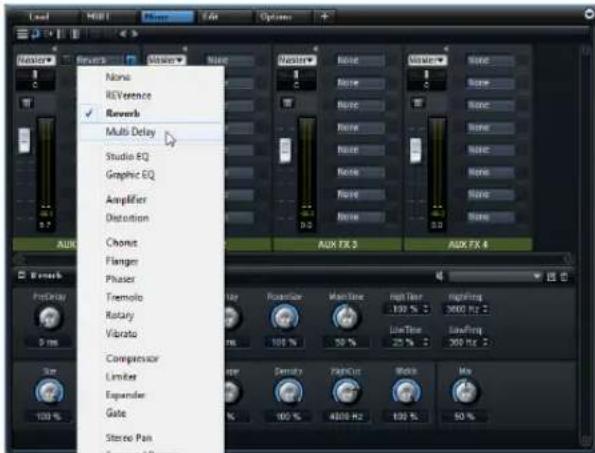Toggle bypass on the Reverb insert slot
This screenshot has height=453, width=595.
point(67,60)
